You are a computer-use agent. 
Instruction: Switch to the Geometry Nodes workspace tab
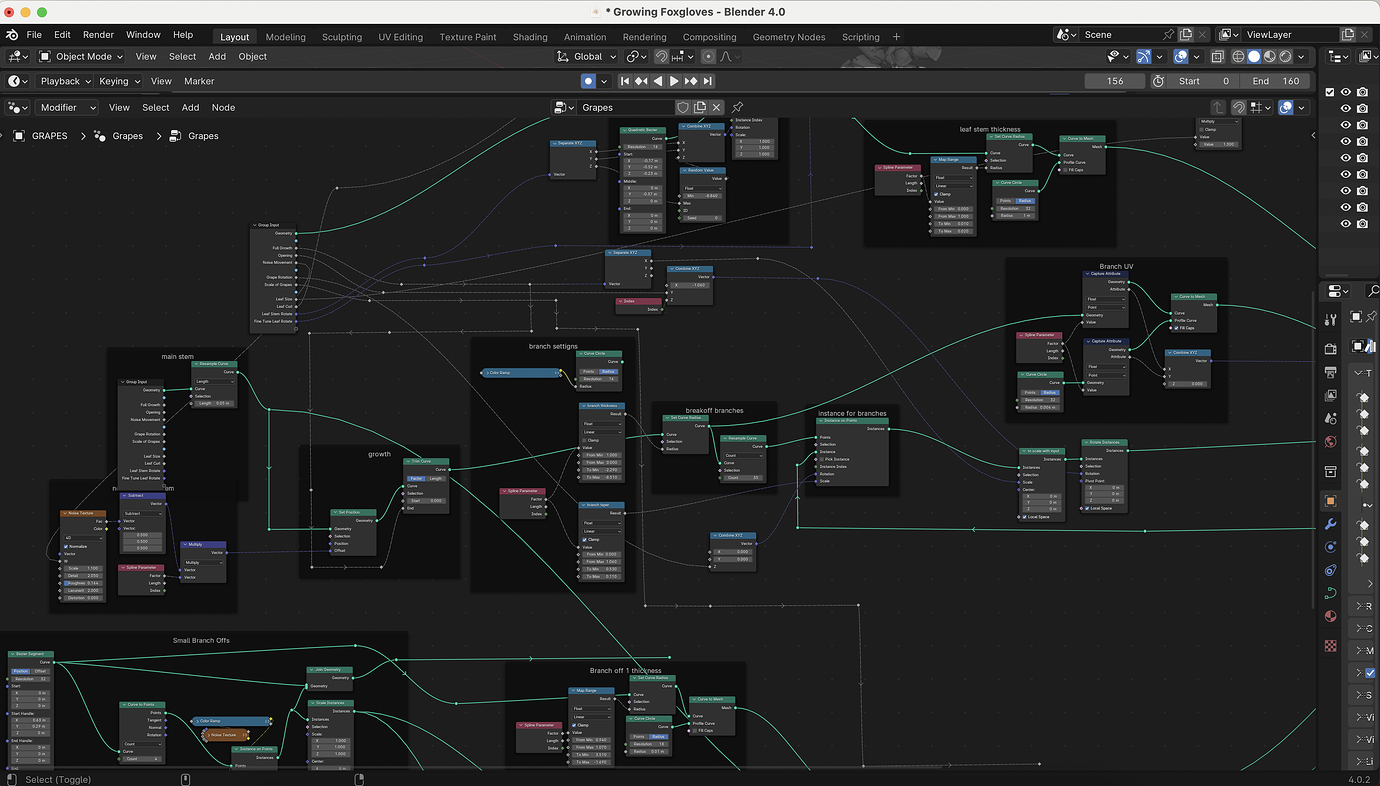pyautogui.click(x=789, y=37)
